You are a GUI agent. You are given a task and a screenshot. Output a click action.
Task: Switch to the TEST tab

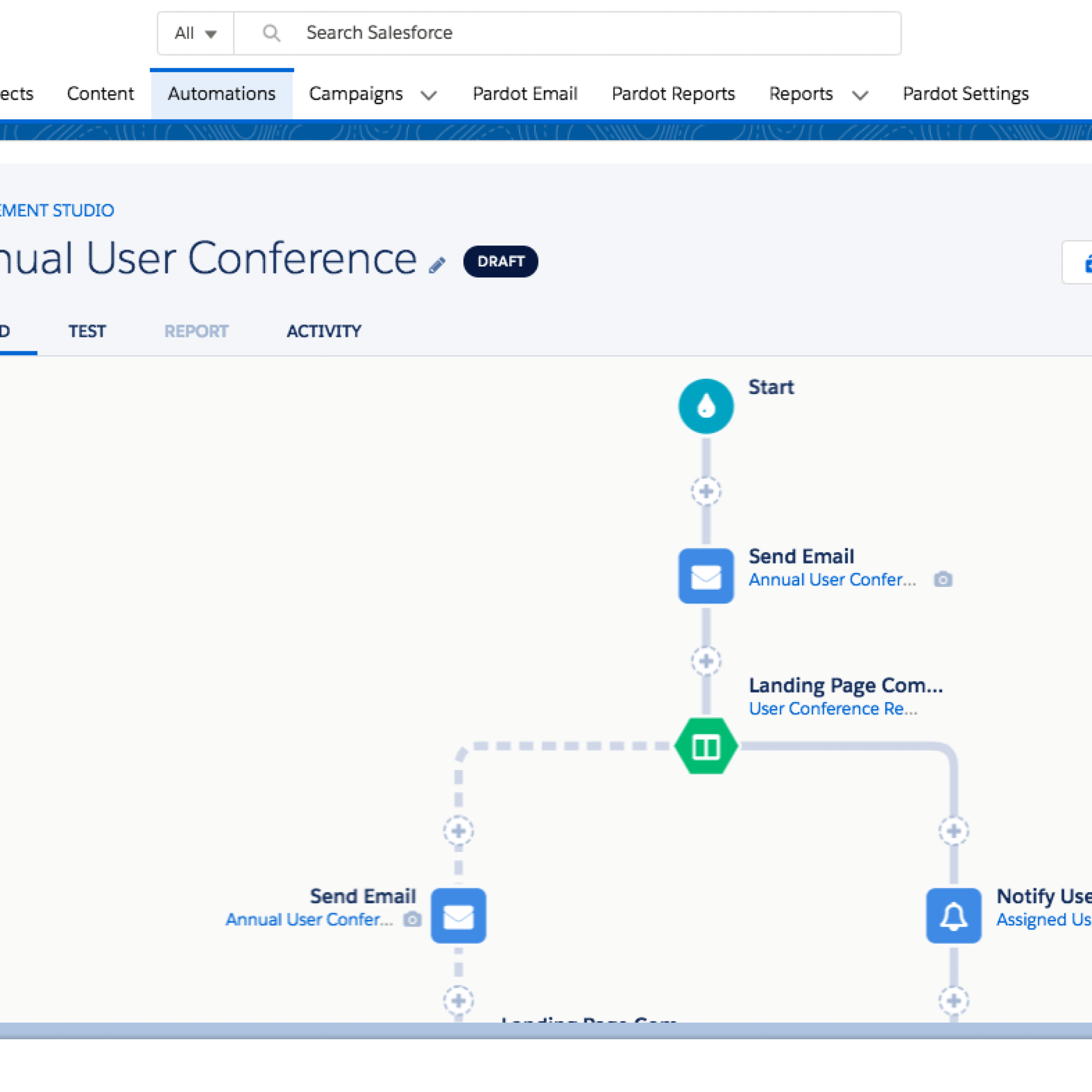coord(87,331)
